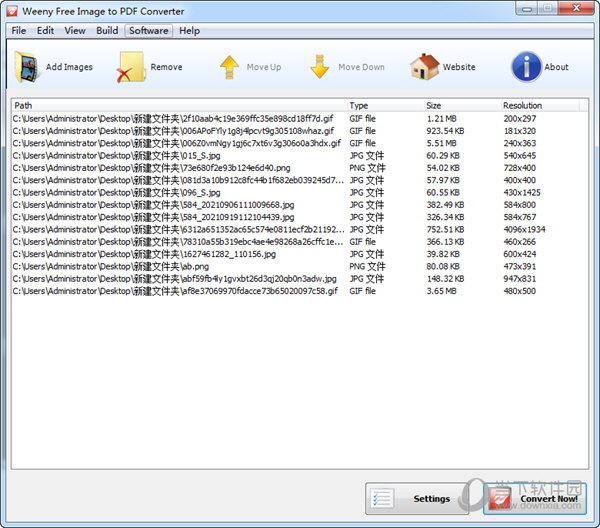Click the 60.29 KB size cell

pos(443,156)
